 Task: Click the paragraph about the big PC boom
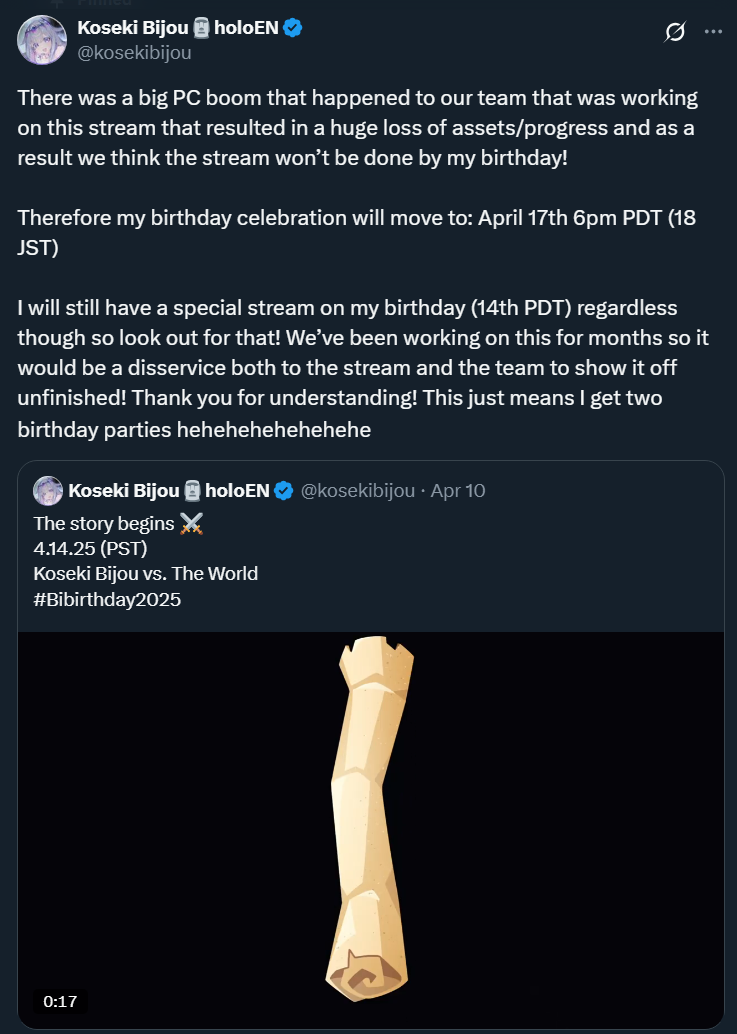click(x=357, y=128)
